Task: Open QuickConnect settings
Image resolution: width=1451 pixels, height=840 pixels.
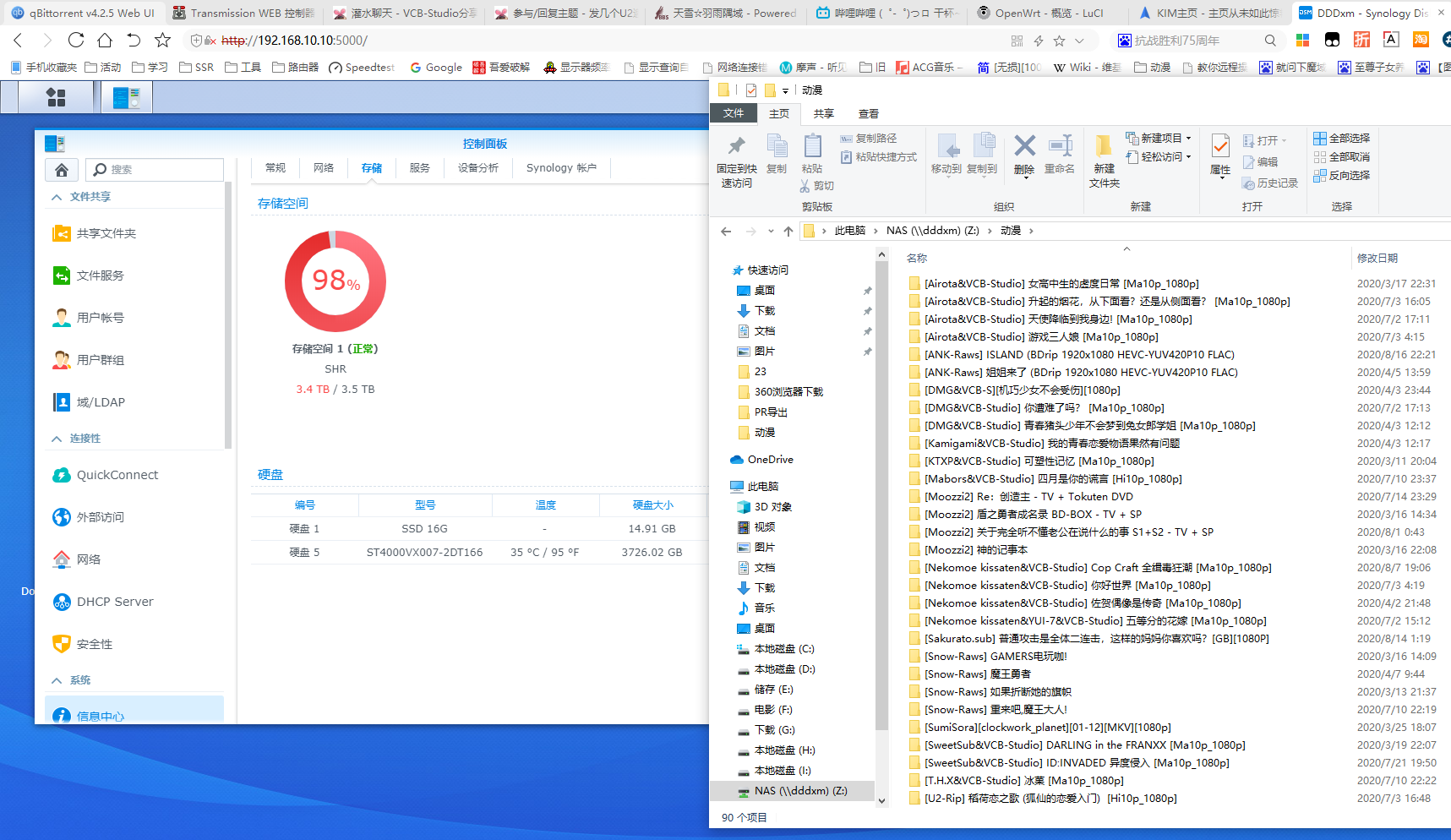Action: click(105, 475)
